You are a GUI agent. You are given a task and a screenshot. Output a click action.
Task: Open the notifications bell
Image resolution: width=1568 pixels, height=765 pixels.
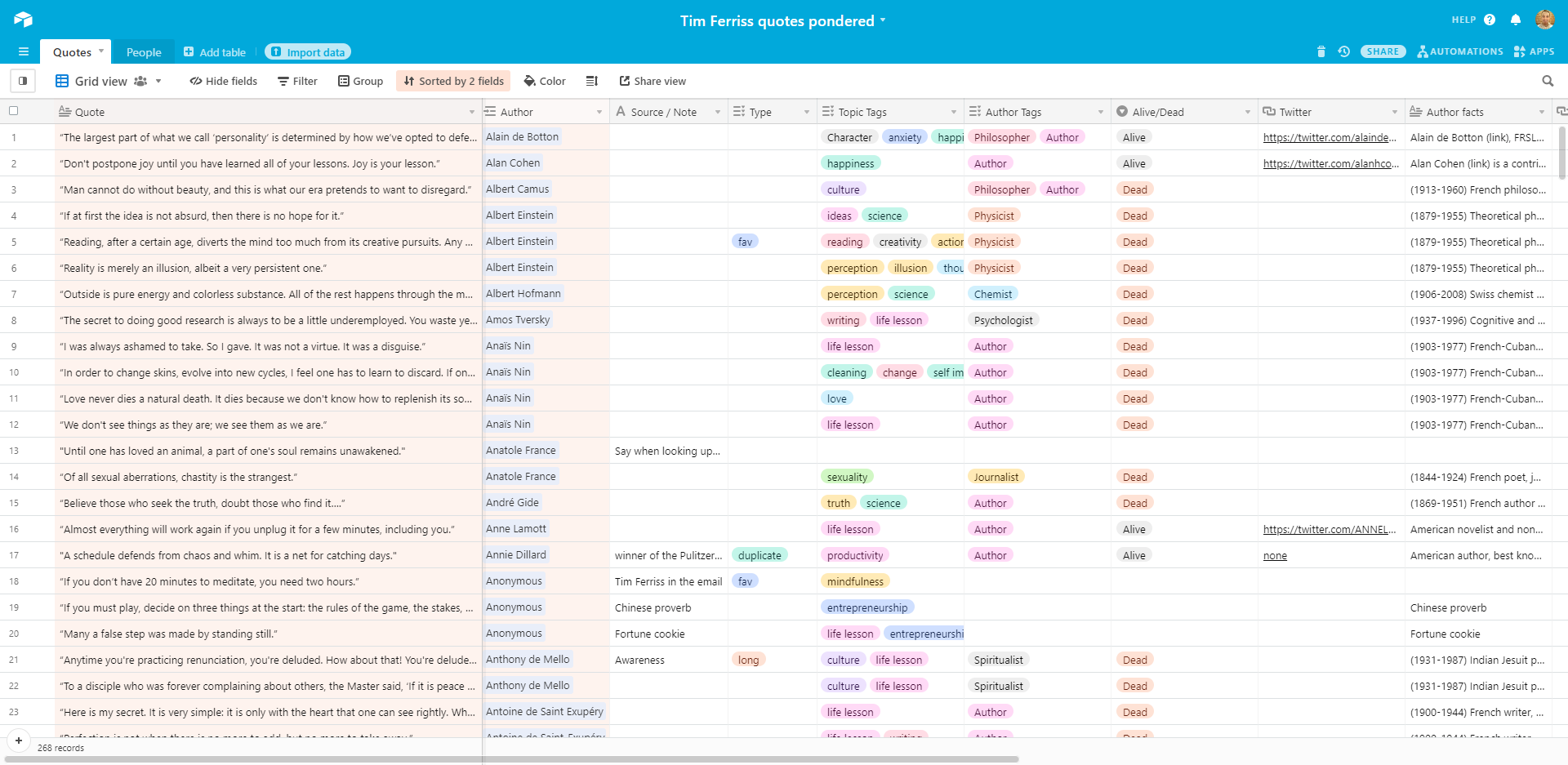pos(1516,20)
